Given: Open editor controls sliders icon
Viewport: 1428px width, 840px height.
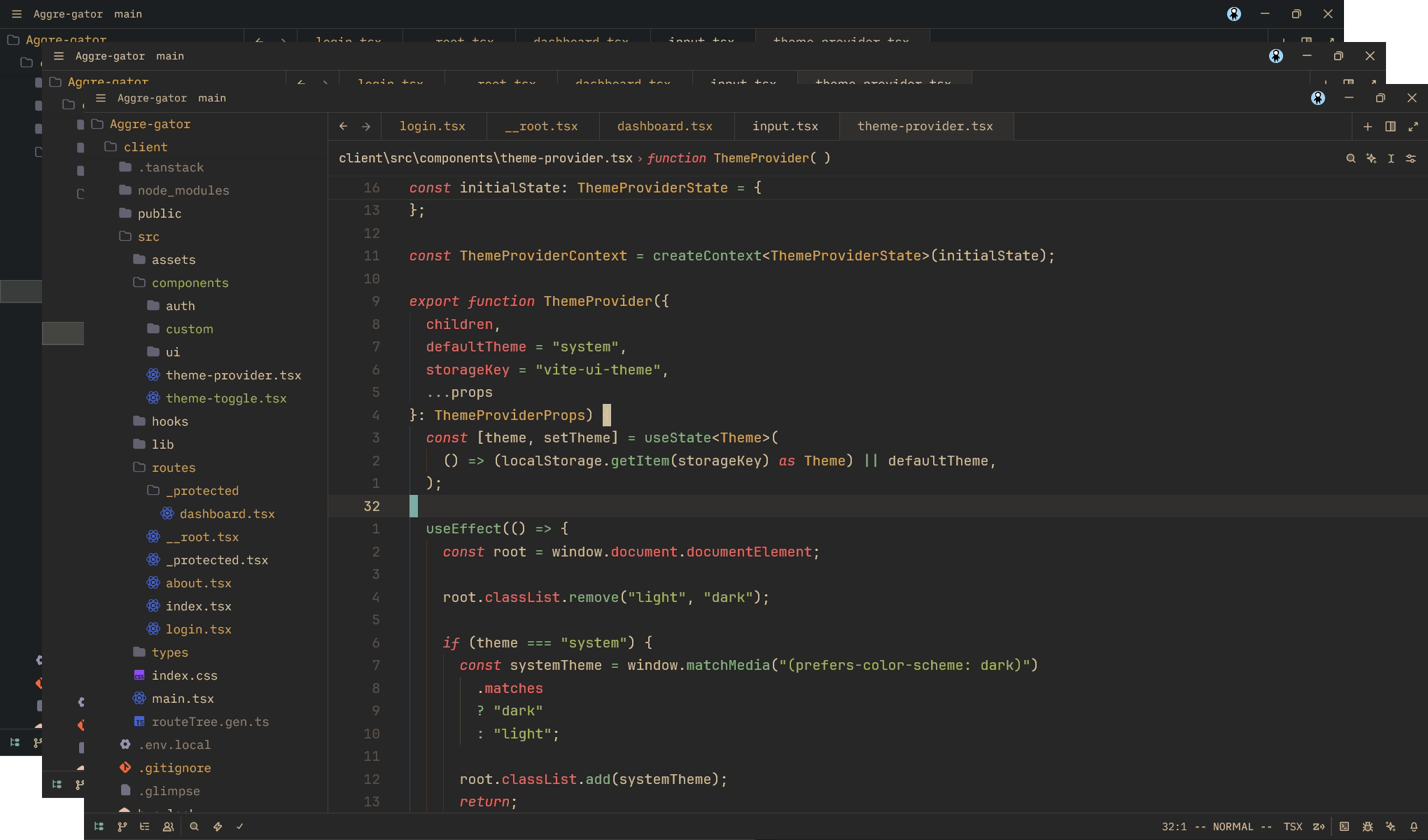Looking at the screenshot, I should pos(1411,159).
